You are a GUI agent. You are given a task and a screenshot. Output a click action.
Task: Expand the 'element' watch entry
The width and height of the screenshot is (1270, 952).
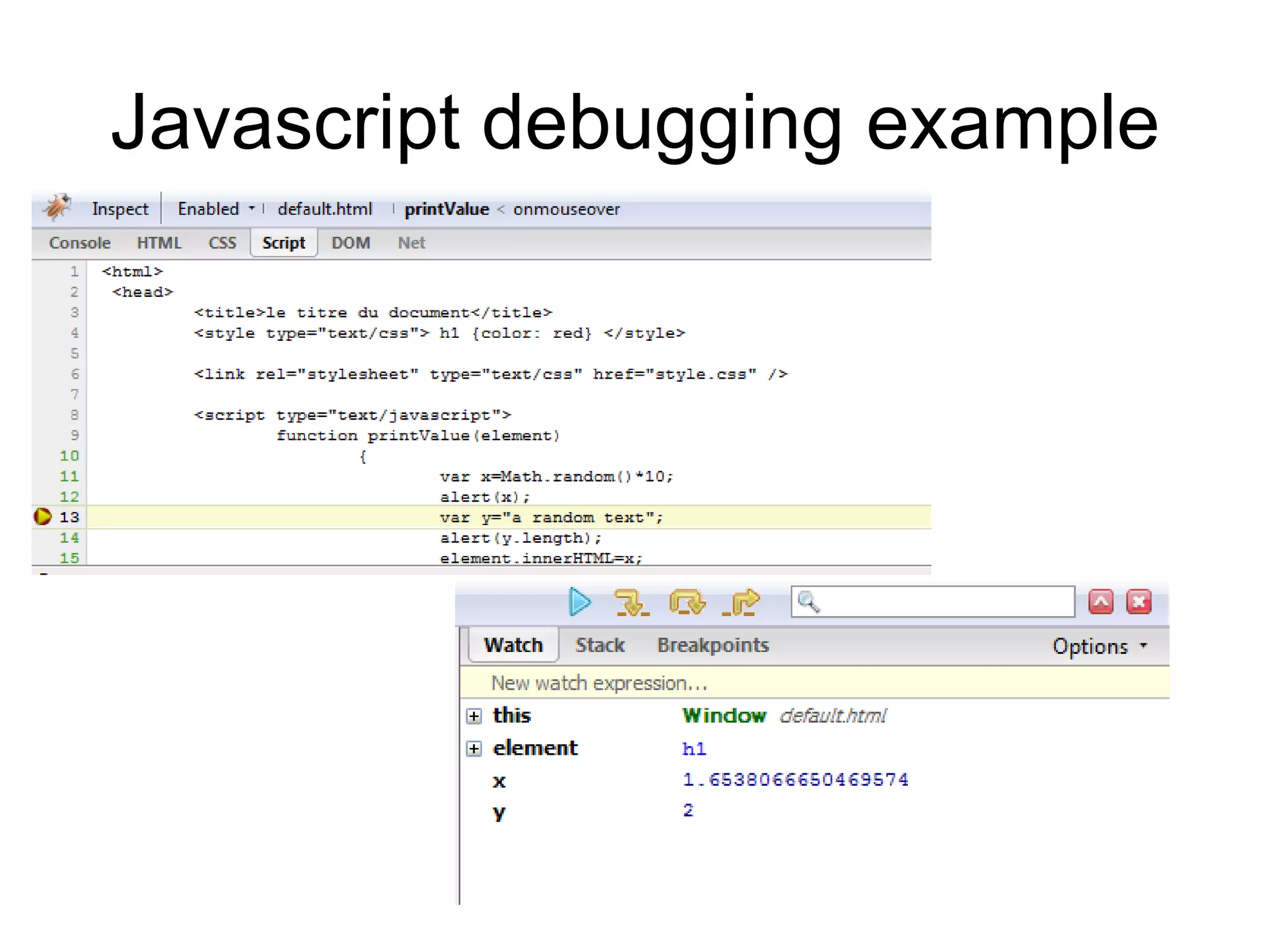[474, 749]
